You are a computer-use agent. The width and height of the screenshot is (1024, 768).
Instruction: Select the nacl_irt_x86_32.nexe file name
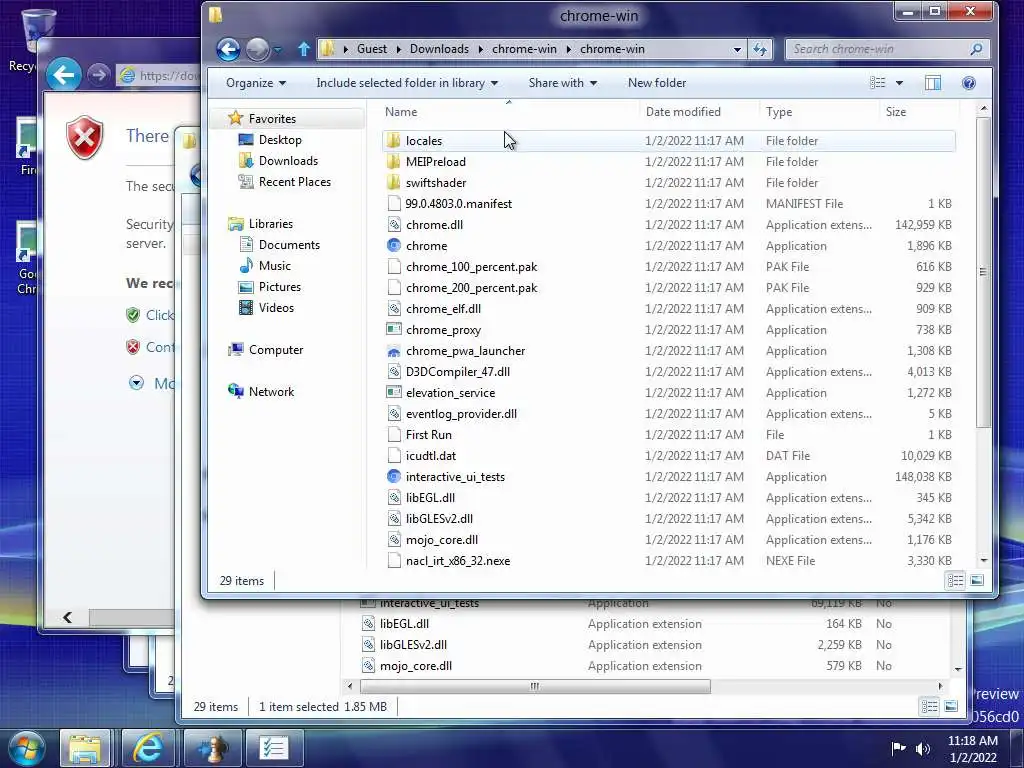click(x=458, y=561)
